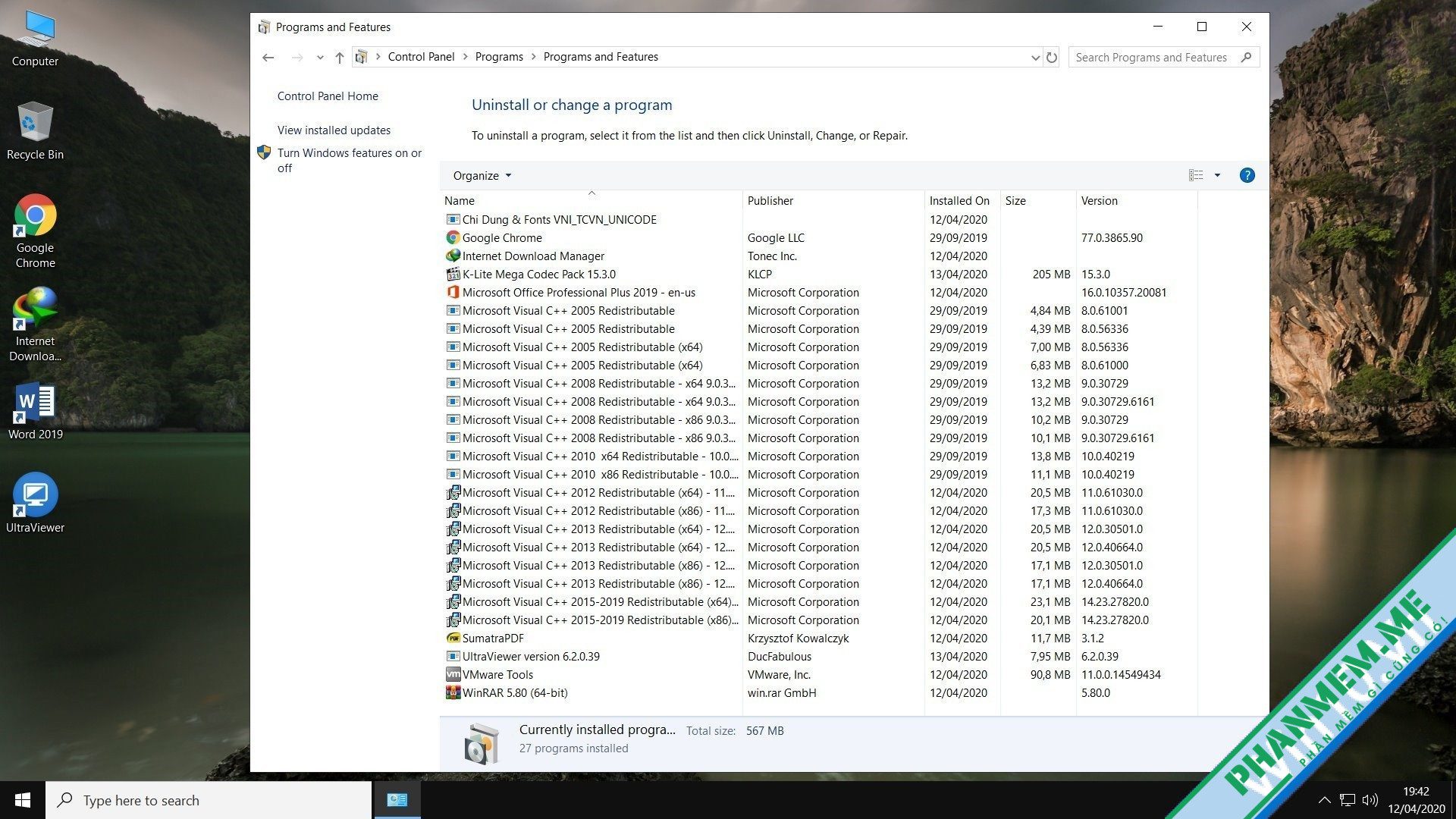1456x819 pixels.
Task: Change view using the view icon
Action: coord(1196,175)
